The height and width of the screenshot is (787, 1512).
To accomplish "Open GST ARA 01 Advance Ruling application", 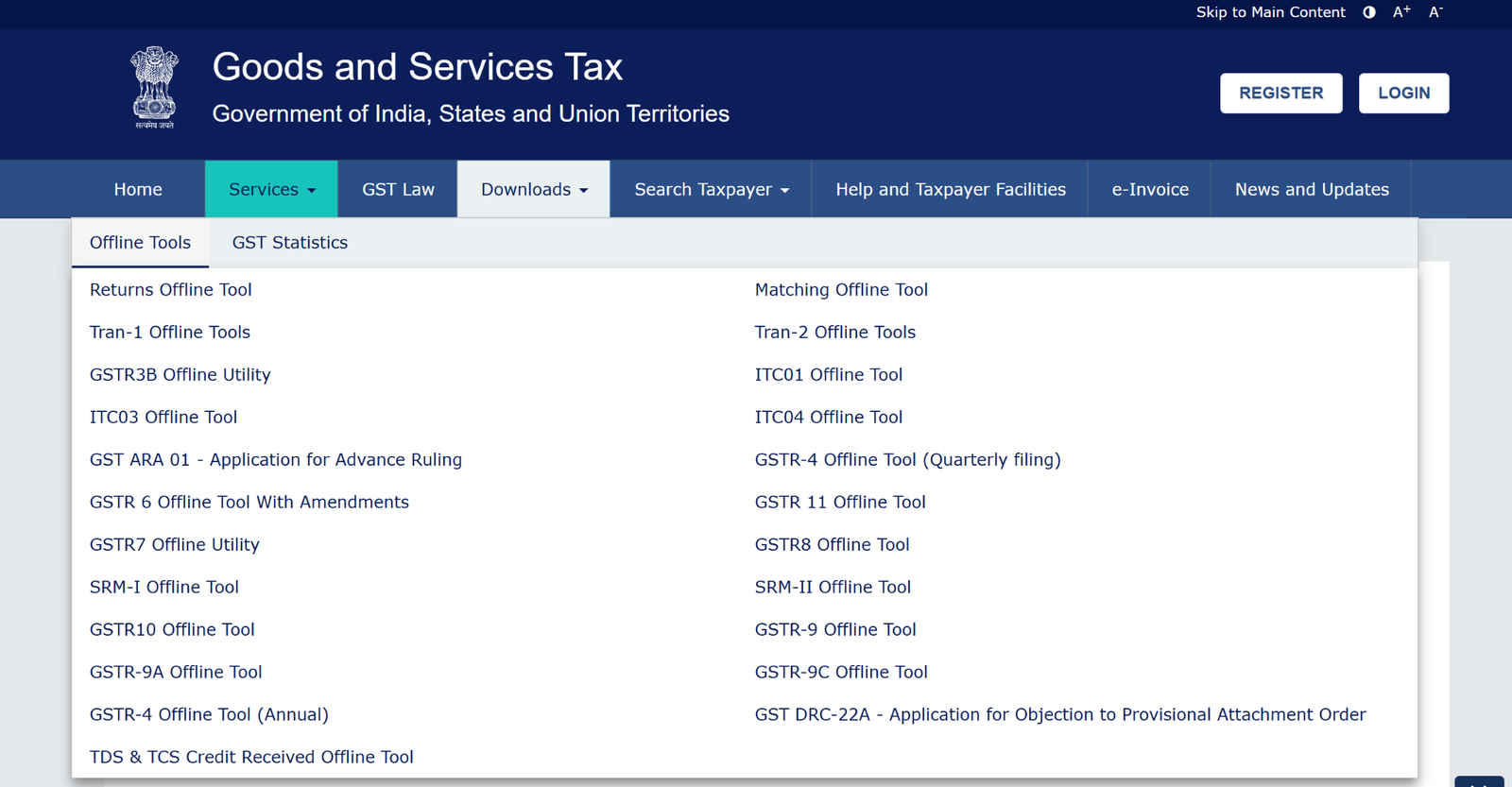I will pyautogui.click(x=276, y=460).
